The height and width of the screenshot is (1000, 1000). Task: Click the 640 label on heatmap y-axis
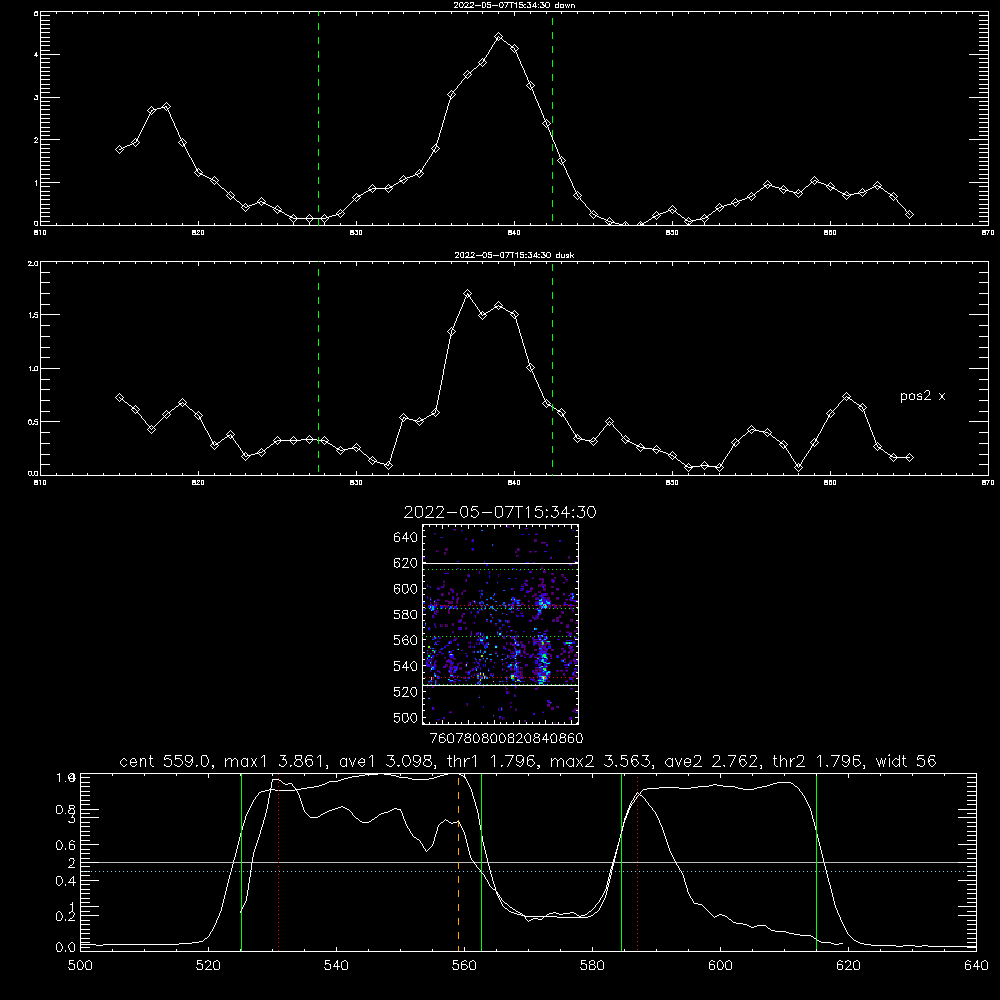coord(405,537)
